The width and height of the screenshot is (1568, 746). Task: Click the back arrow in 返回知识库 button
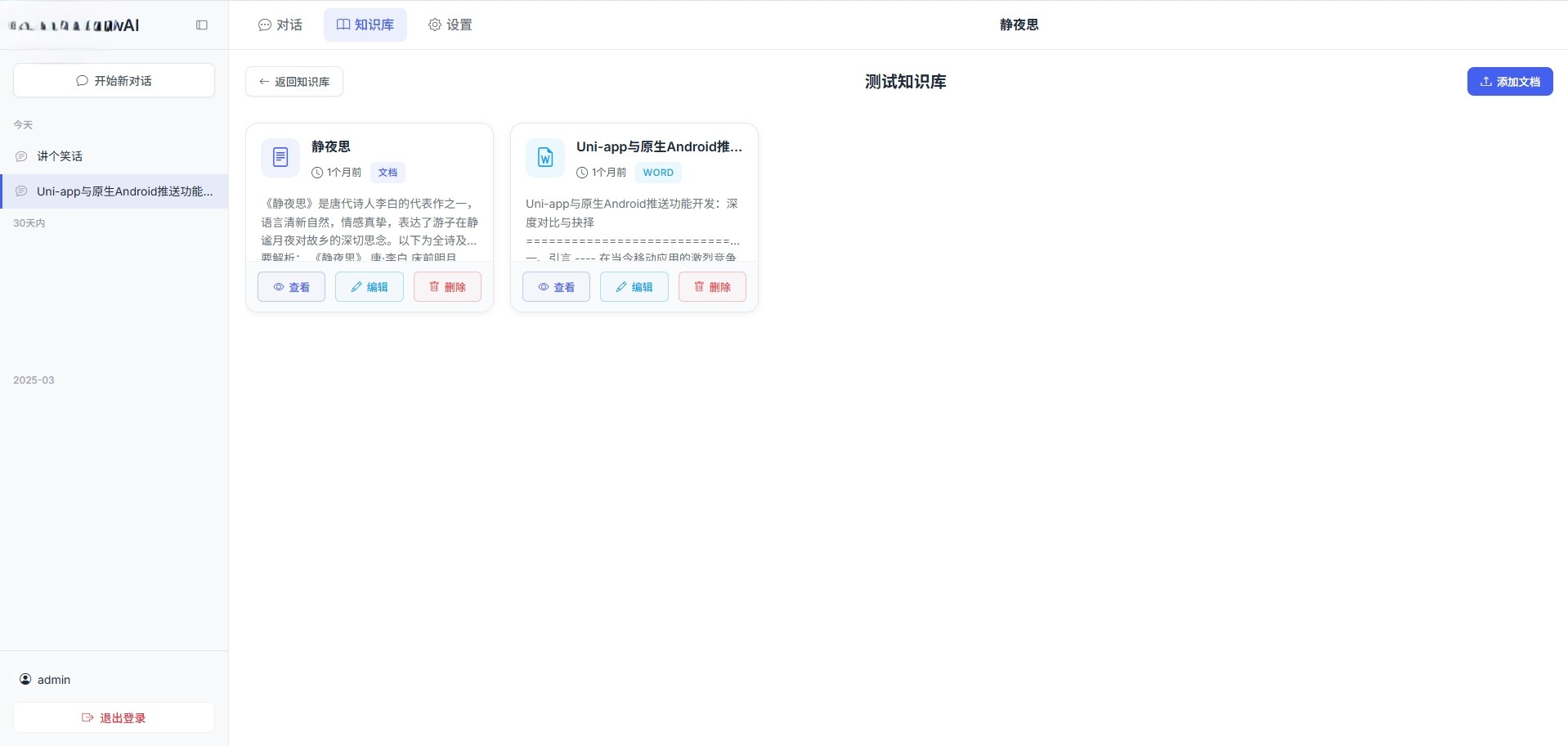point(264,81)
